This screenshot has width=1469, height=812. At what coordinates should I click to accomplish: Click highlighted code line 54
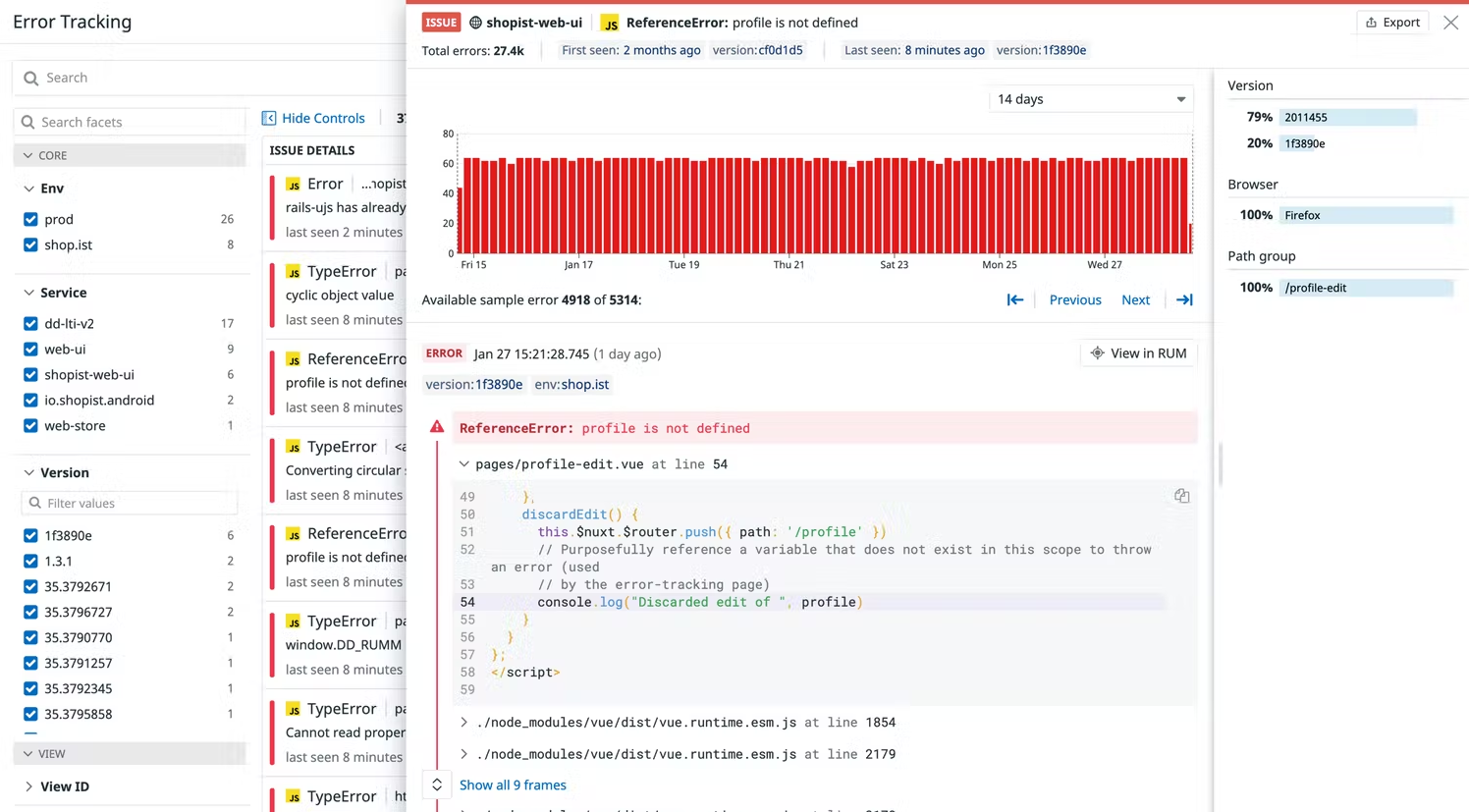809,602
